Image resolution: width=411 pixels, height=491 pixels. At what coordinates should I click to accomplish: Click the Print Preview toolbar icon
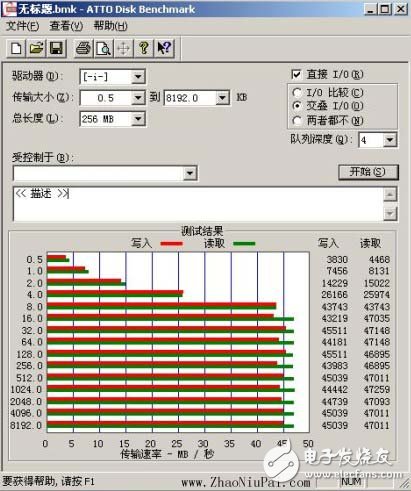point(103,48)
